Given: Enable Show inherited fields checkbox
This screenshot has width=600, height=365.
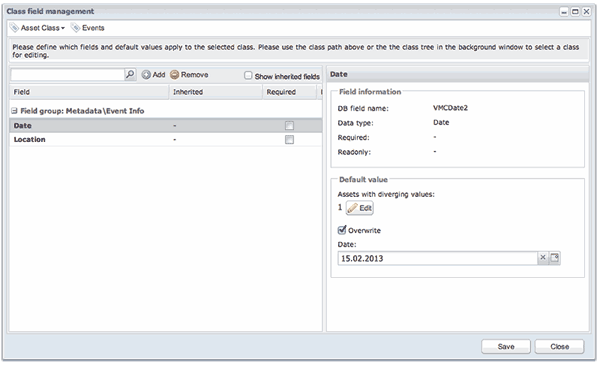Looking at the screenshot, I should pyautogui.click(x=248, y=75).
